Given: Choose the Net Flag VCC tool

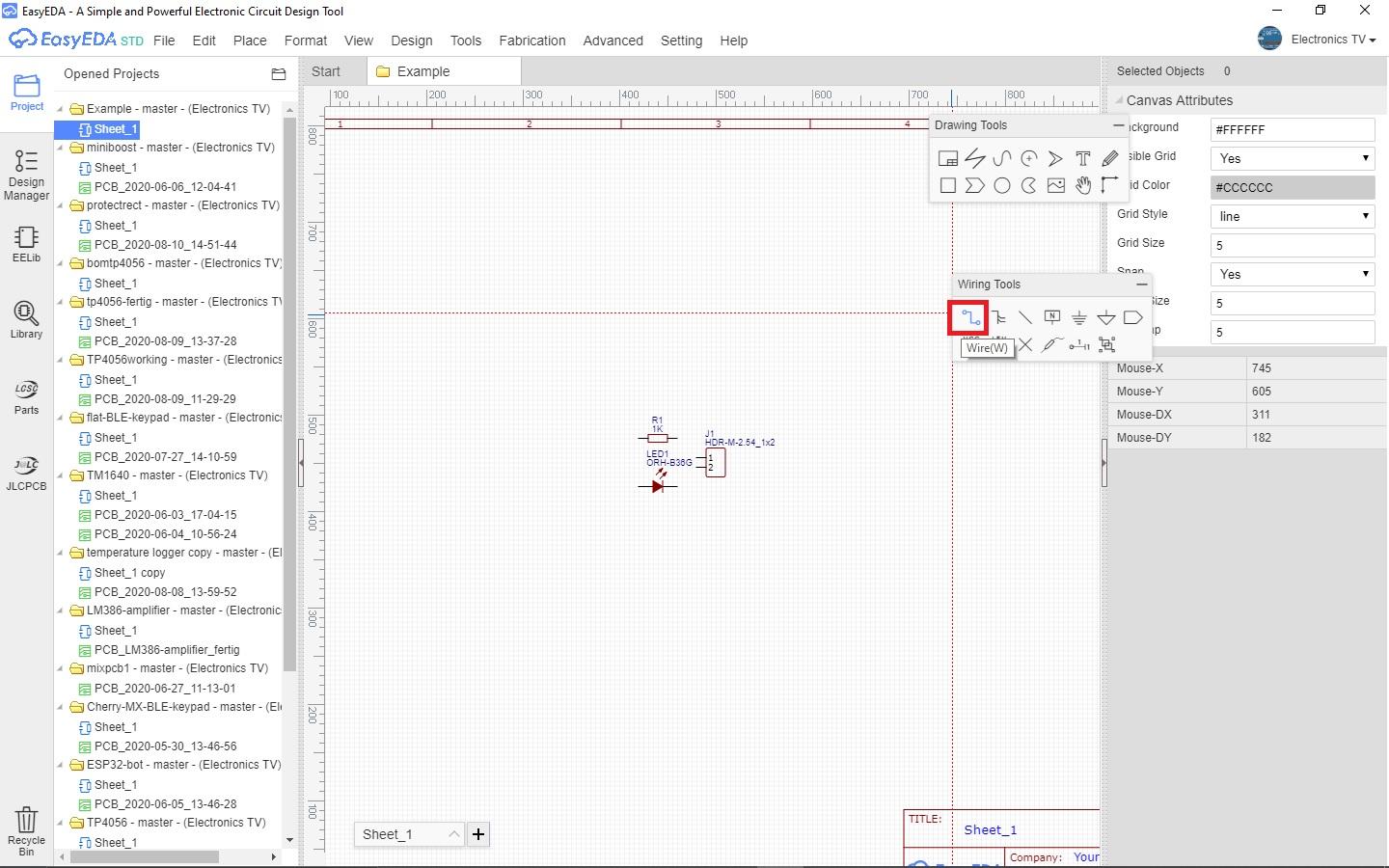Looking at the screenshot, I should click(x=1106, y=317).
